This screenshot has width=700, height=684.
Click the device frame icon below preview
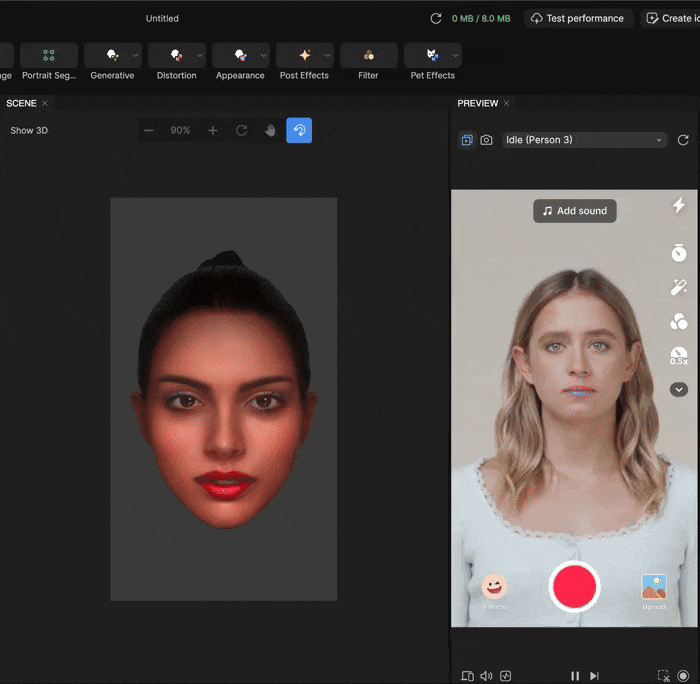pyautogui.click(x=467, y=676)
